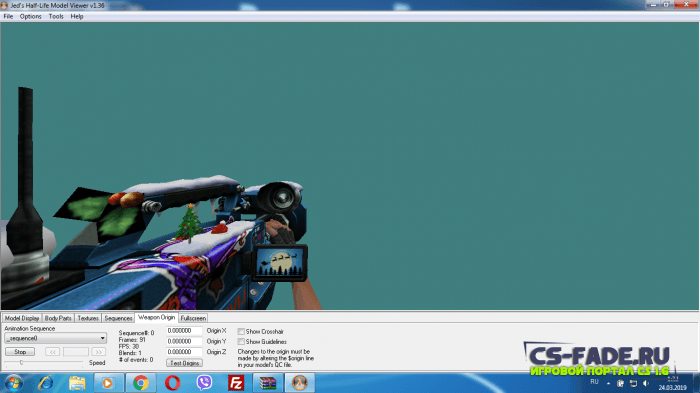700x393 pixels.
Task: Click the animation Speed slider
Action: pos(44,362)
